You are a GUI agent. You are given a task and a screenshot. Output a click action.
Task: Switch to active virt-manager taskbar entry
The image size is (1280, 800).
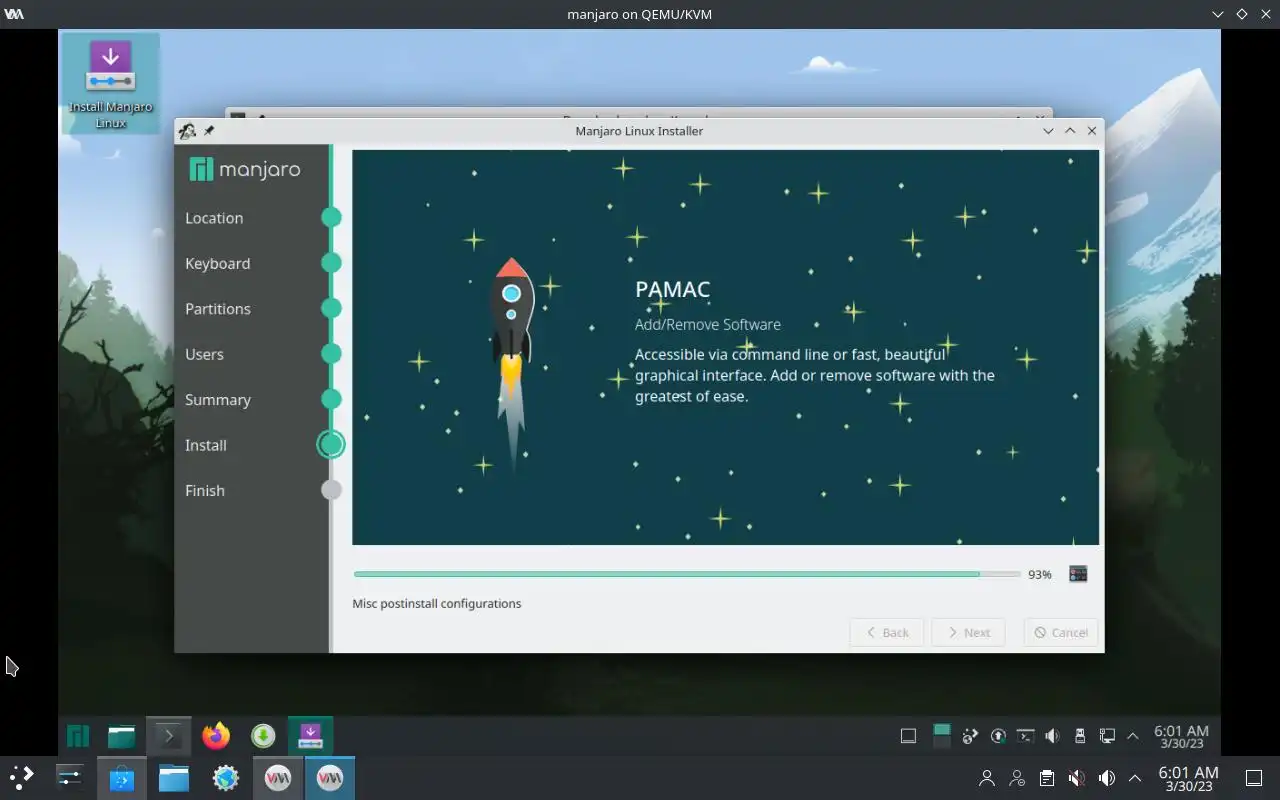(x=329, y=777)
